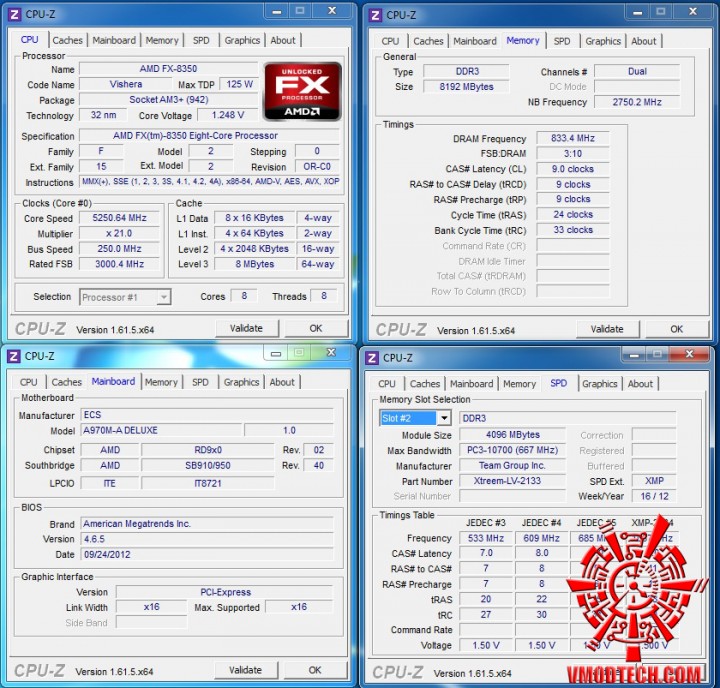Select the CPU tab in the Mainboard window
The width and height of the screenshot is (720, 688).
point(28,382)
